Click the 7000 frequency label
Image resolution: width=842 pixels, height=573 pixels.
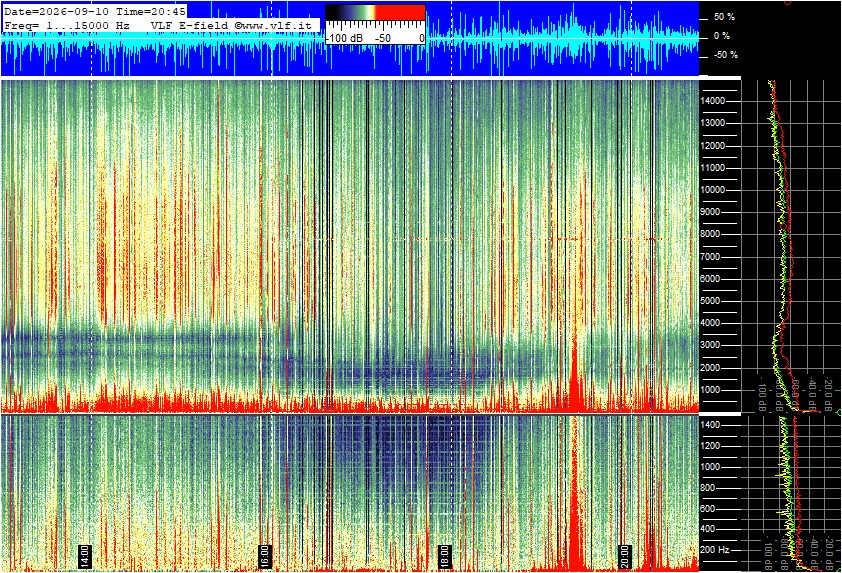[710, 257]
